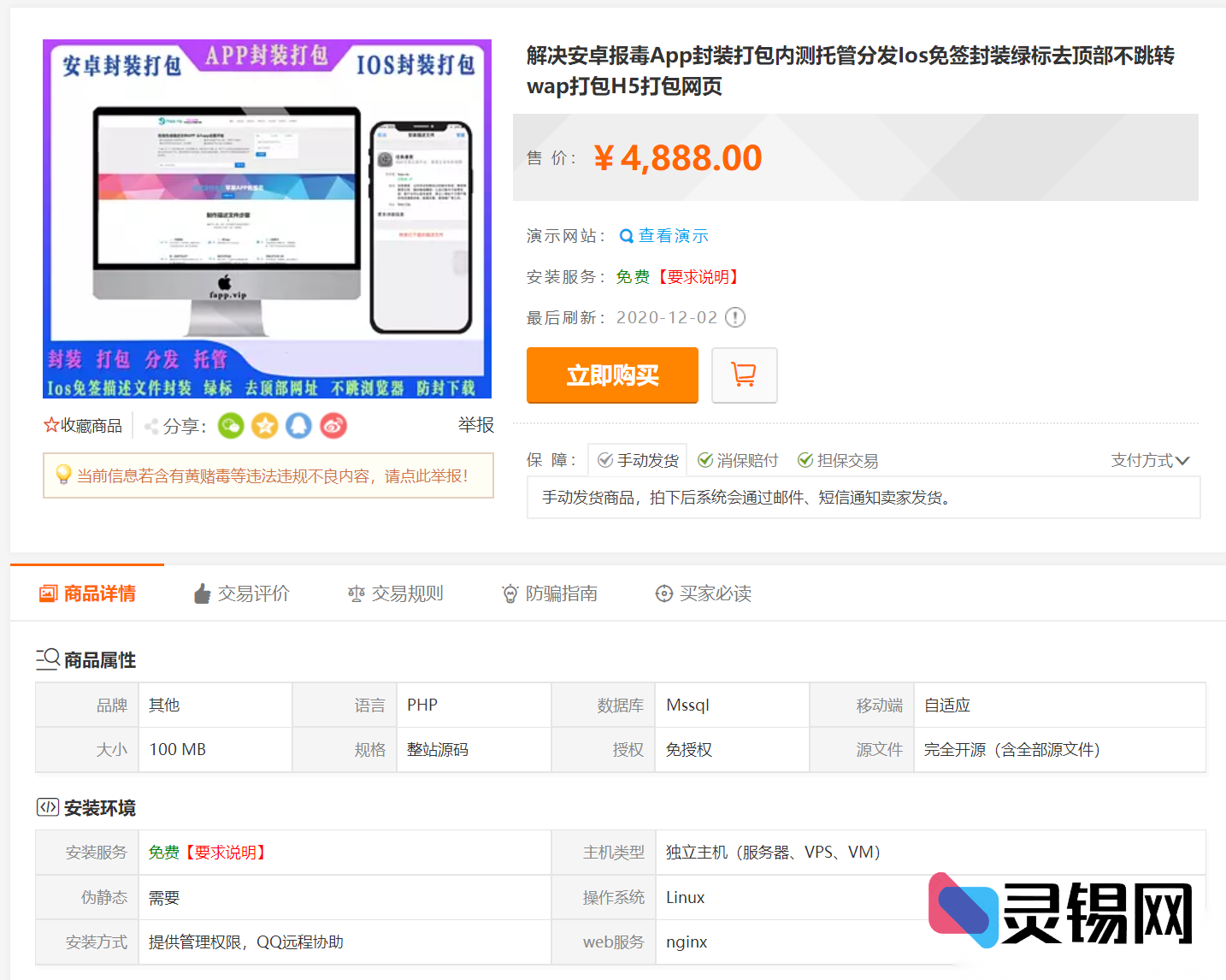Expand the 支付方式 dropdown chevron
This screenshot has width=1226, height=980.
click(1184, 460)
